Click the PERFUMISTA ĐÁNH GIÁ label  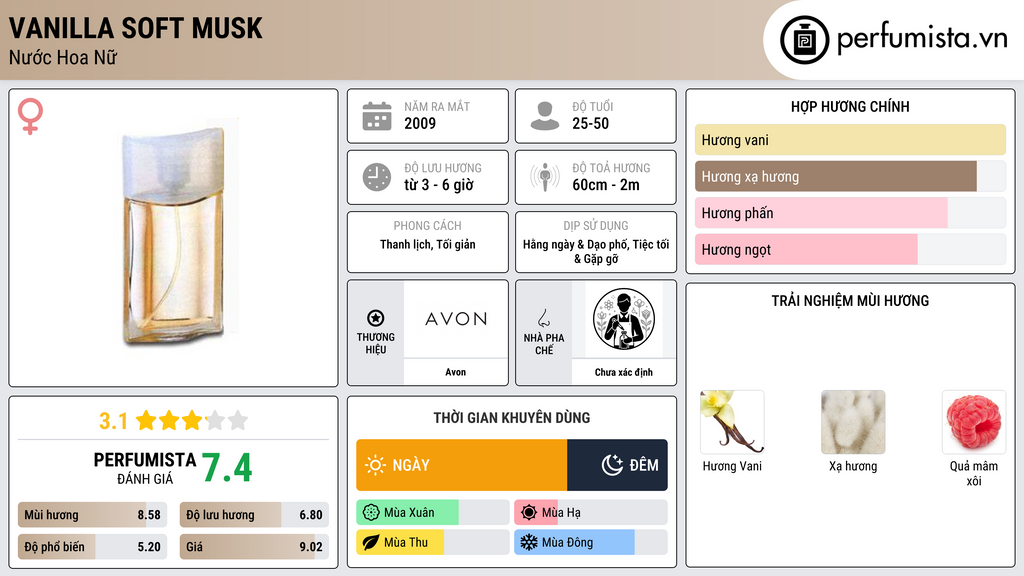[145, 468]
